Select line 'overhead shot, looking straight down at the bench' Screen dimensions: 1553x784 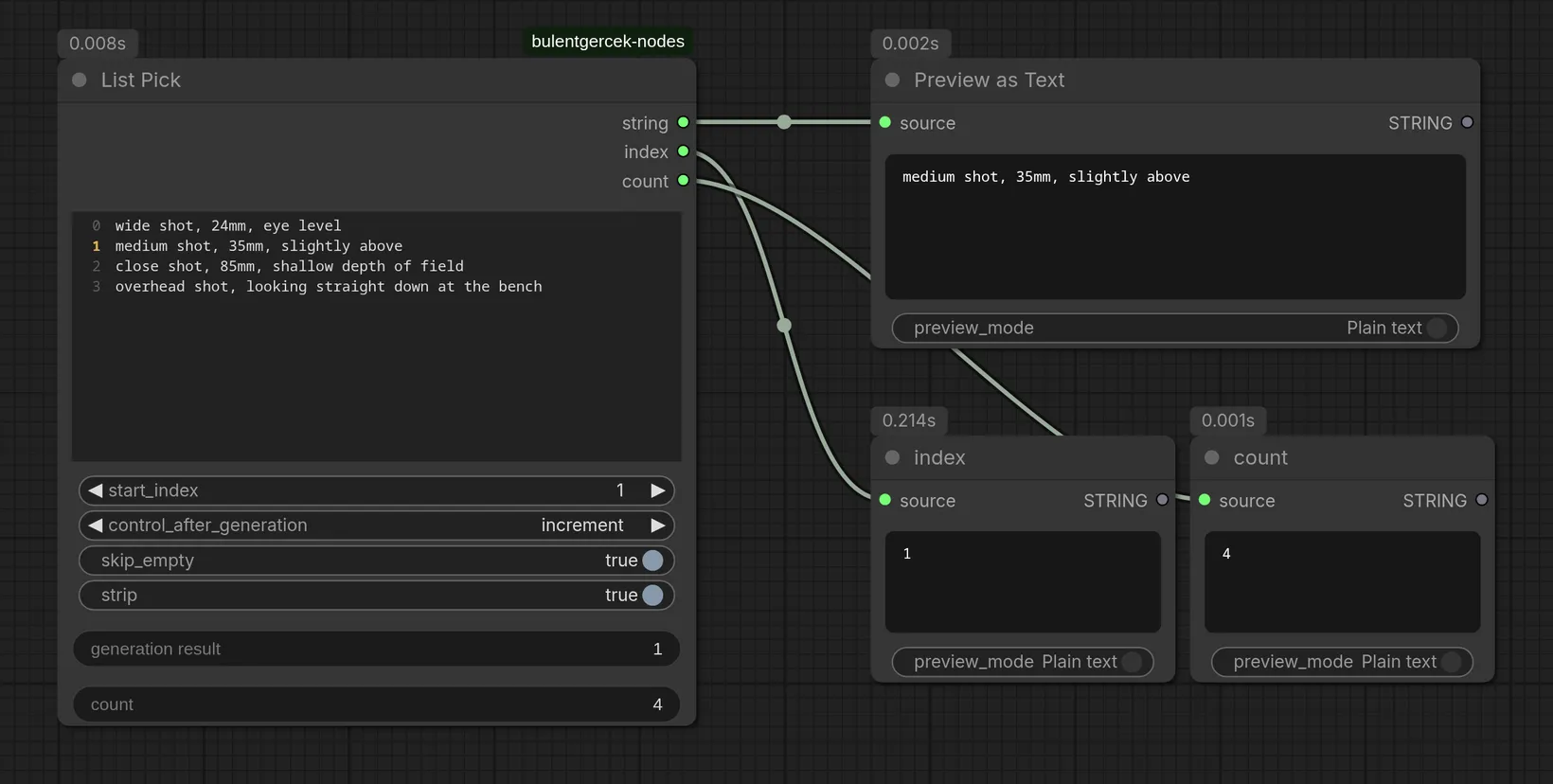[x=329, y=287]
